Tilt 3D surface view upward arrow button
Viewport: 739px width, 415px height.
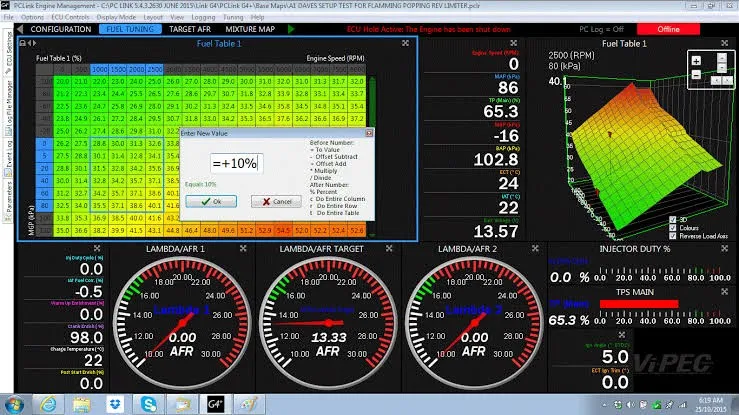point(722,58)
